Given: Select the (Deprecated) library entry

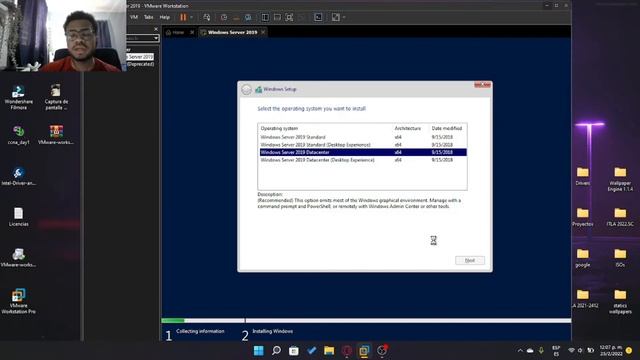Looking at the screenshot, I should 140,64.
